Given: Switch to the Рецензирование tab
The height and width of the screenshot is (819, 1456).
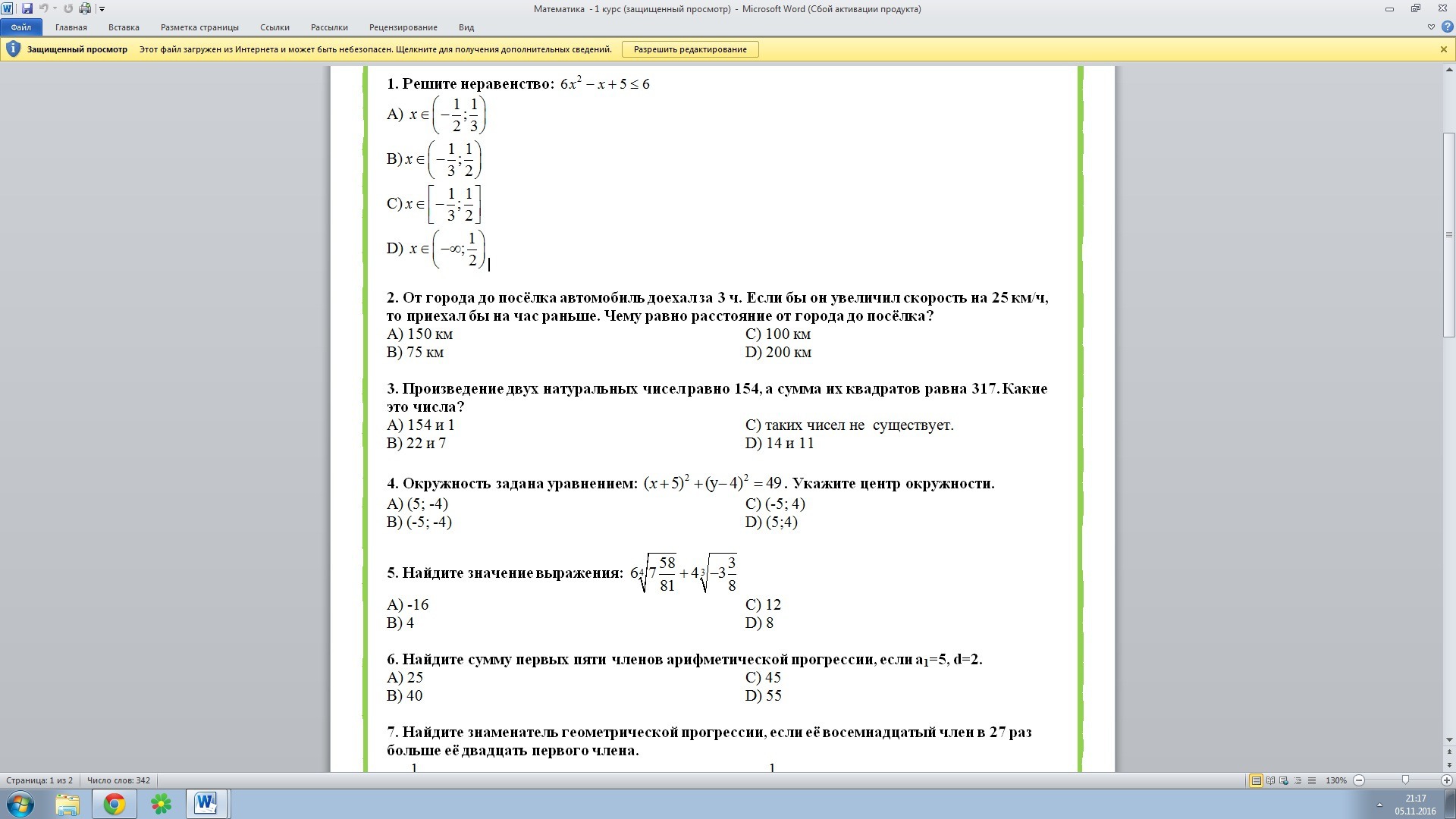Looking at the screenshot, I should tap(403, 27).
